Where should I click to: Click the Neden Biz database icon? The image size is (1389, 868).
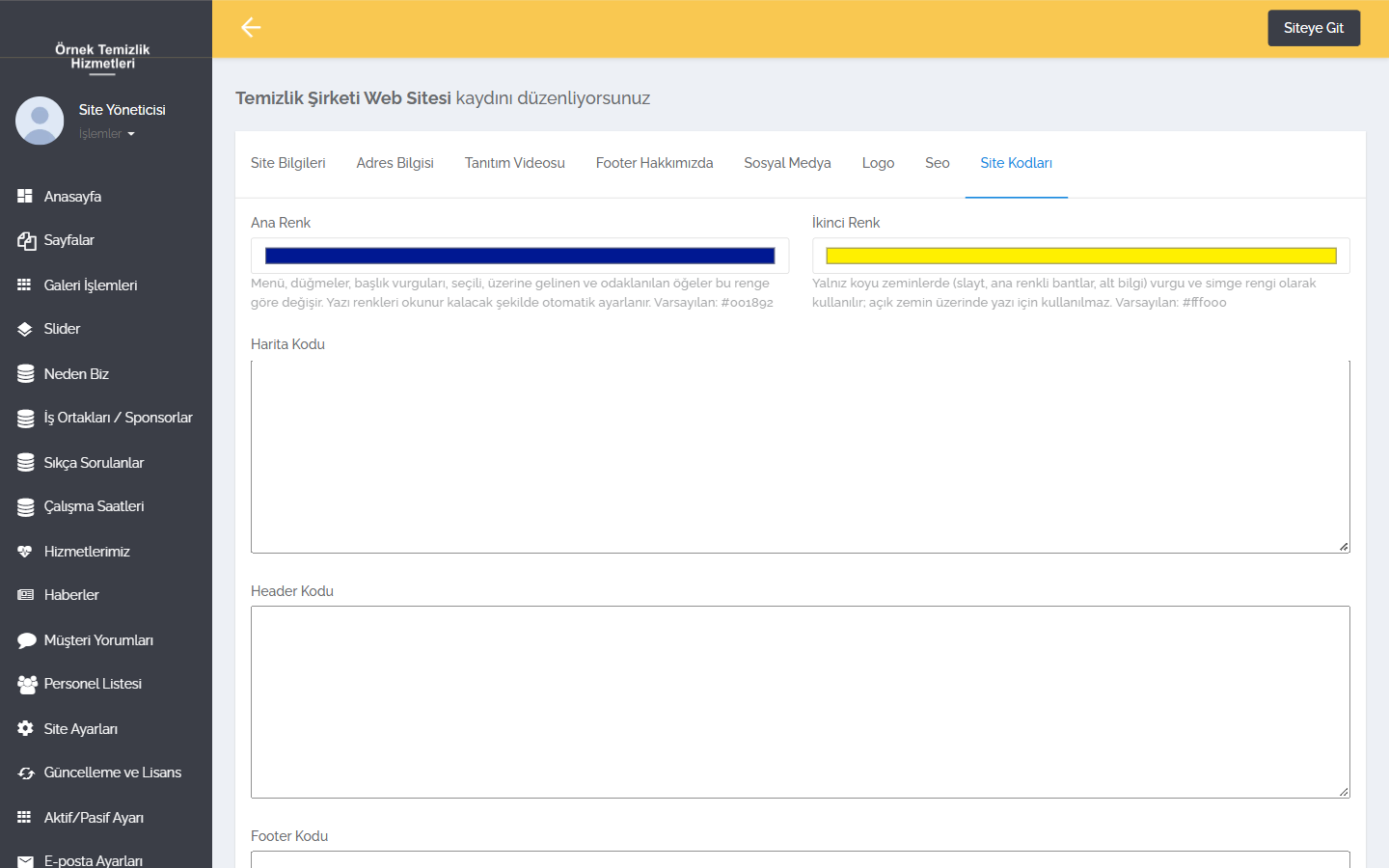pos(26,374)
